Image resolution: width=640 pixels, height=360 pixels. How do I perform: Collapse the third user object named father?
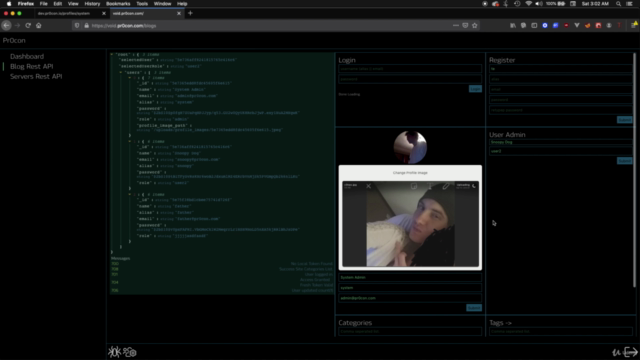click(x=130, y=194)
